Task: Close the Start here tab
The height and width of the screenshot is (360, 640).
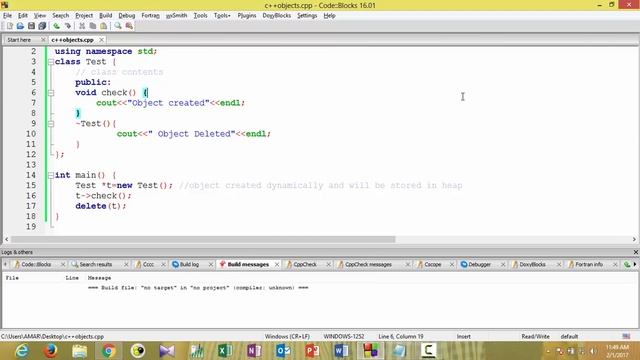Action: point(43,40)
